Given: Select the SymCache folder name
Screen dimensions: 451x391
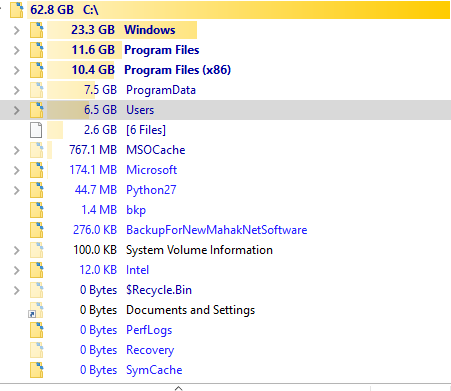Looking at the screenshot, I should 154,370.
